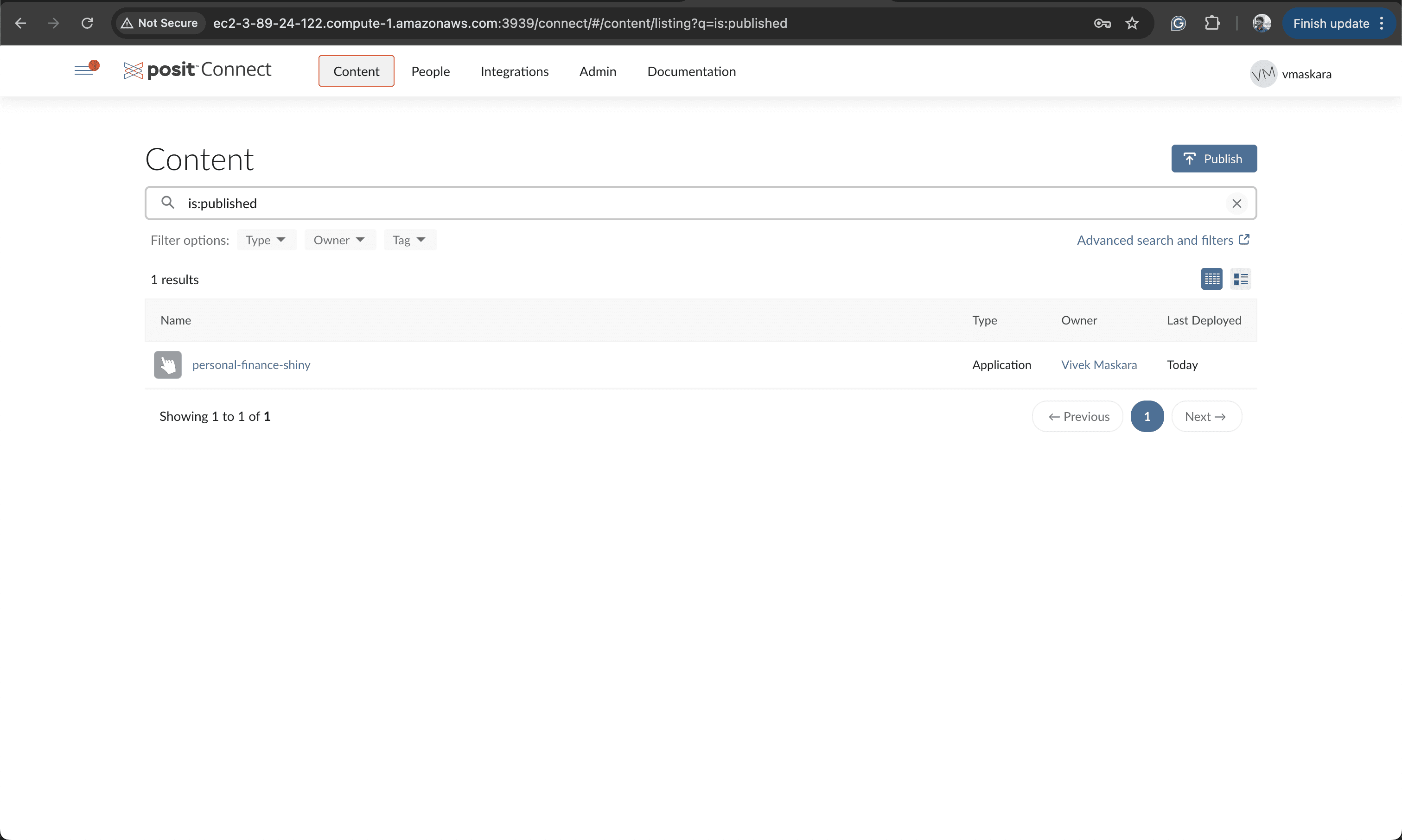Reload the current page
The image size is (1402, 840).
tap(87, 23)
